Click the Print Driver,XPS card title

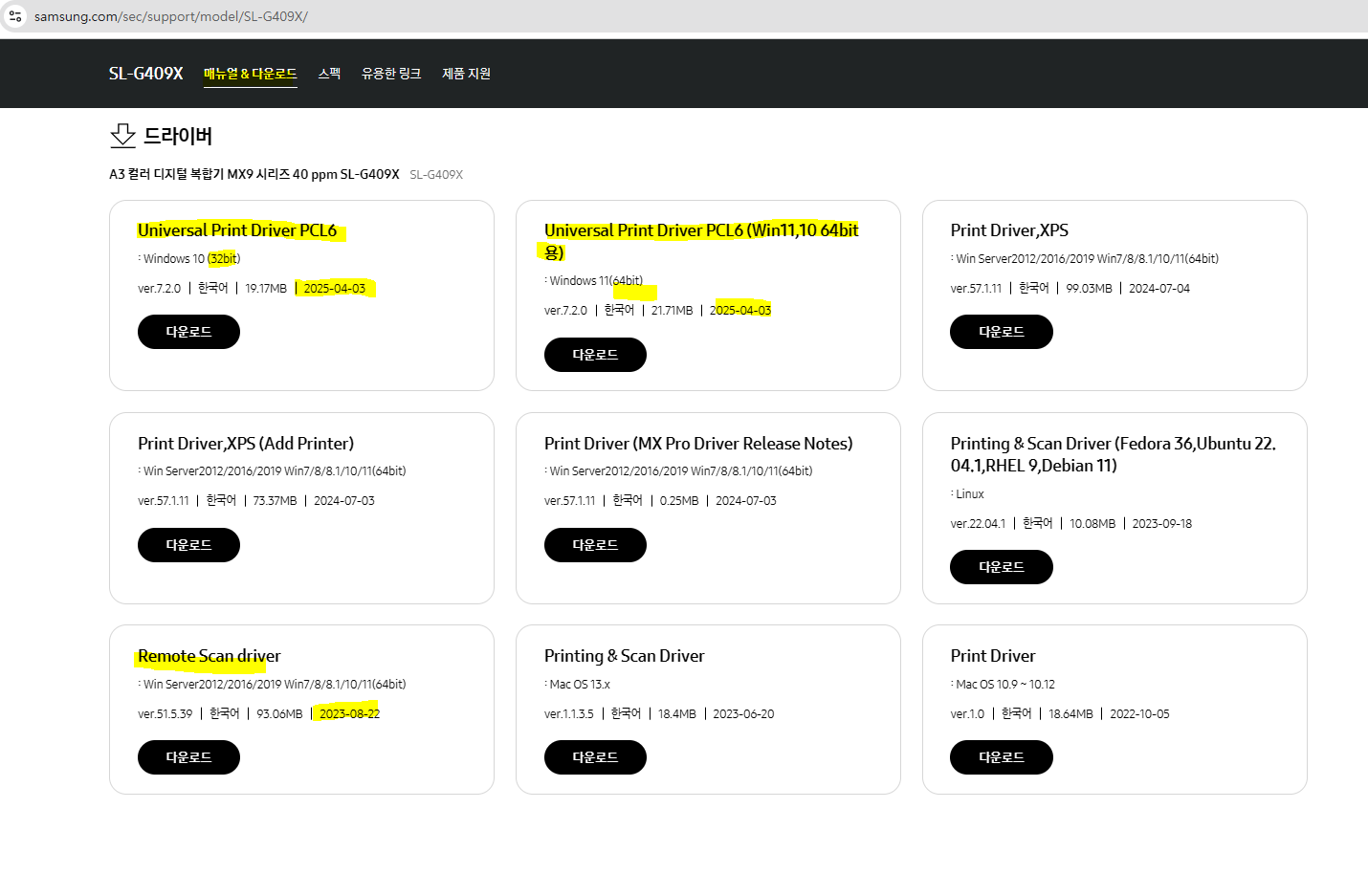(1009, 230)
